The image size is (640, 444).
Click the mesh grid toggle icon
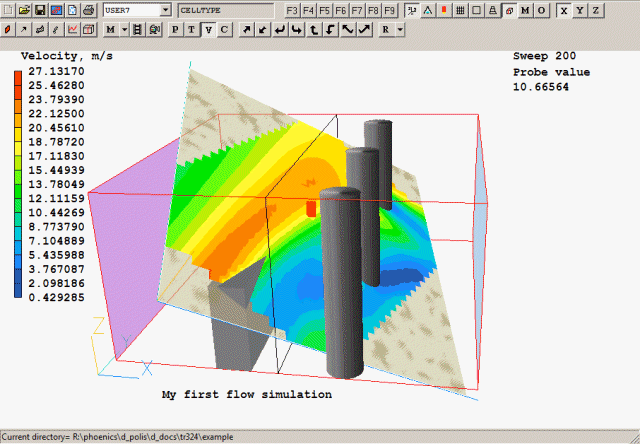point(461,10)
